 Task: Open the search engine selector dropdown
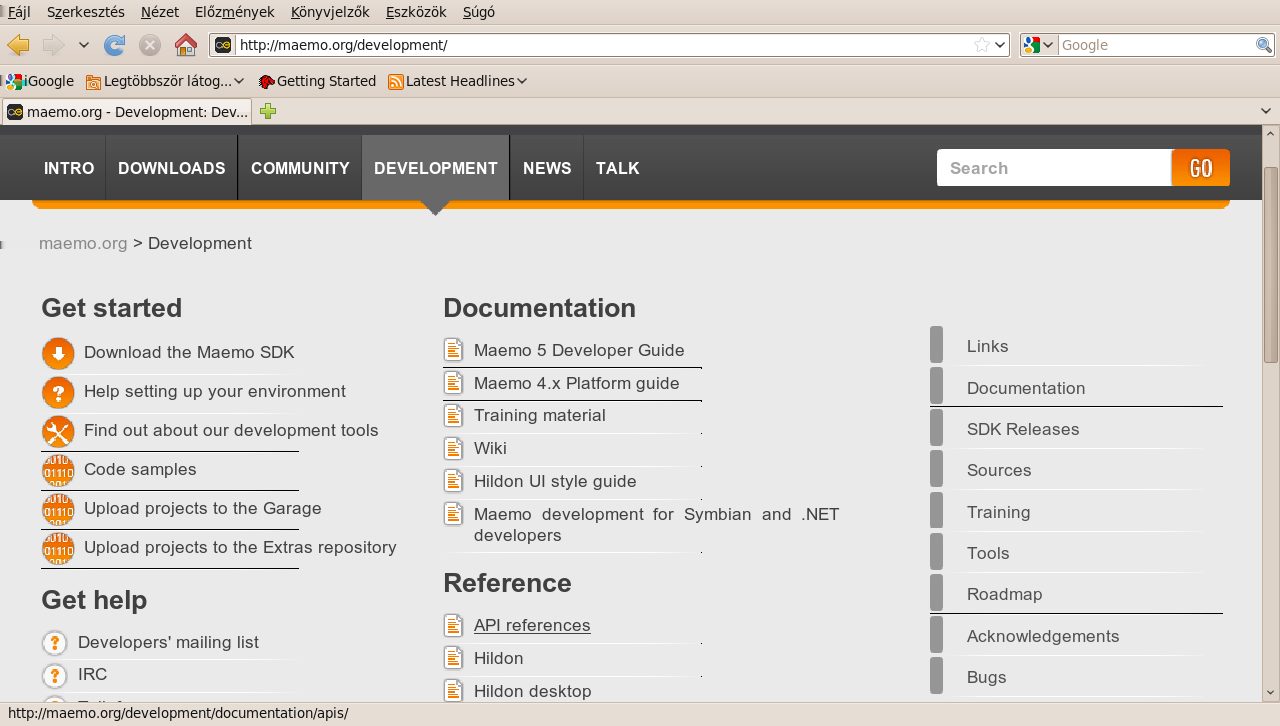point(1039,45)
